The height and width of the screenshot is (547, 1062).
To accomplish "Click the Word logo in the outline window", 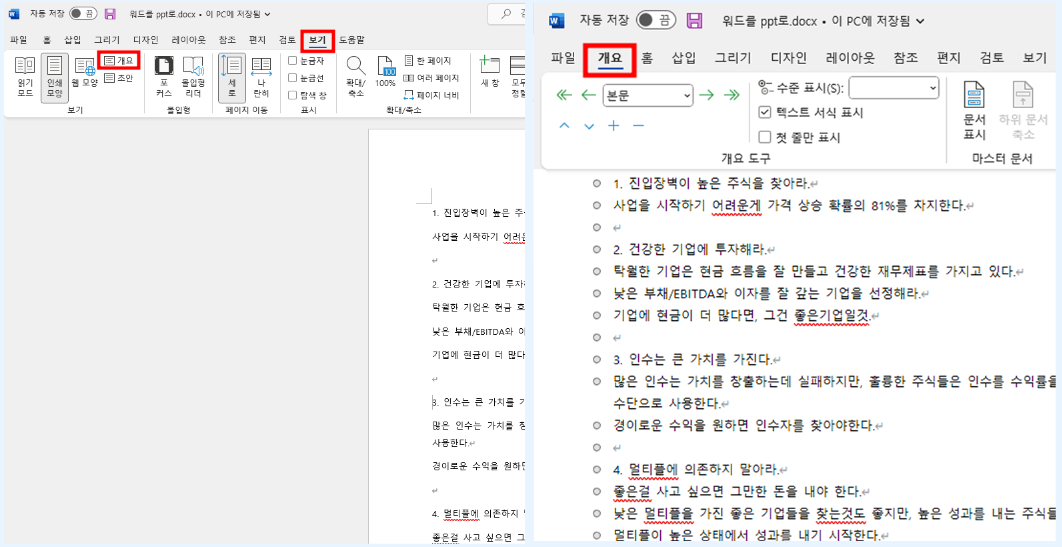I will tap(557, 20).
